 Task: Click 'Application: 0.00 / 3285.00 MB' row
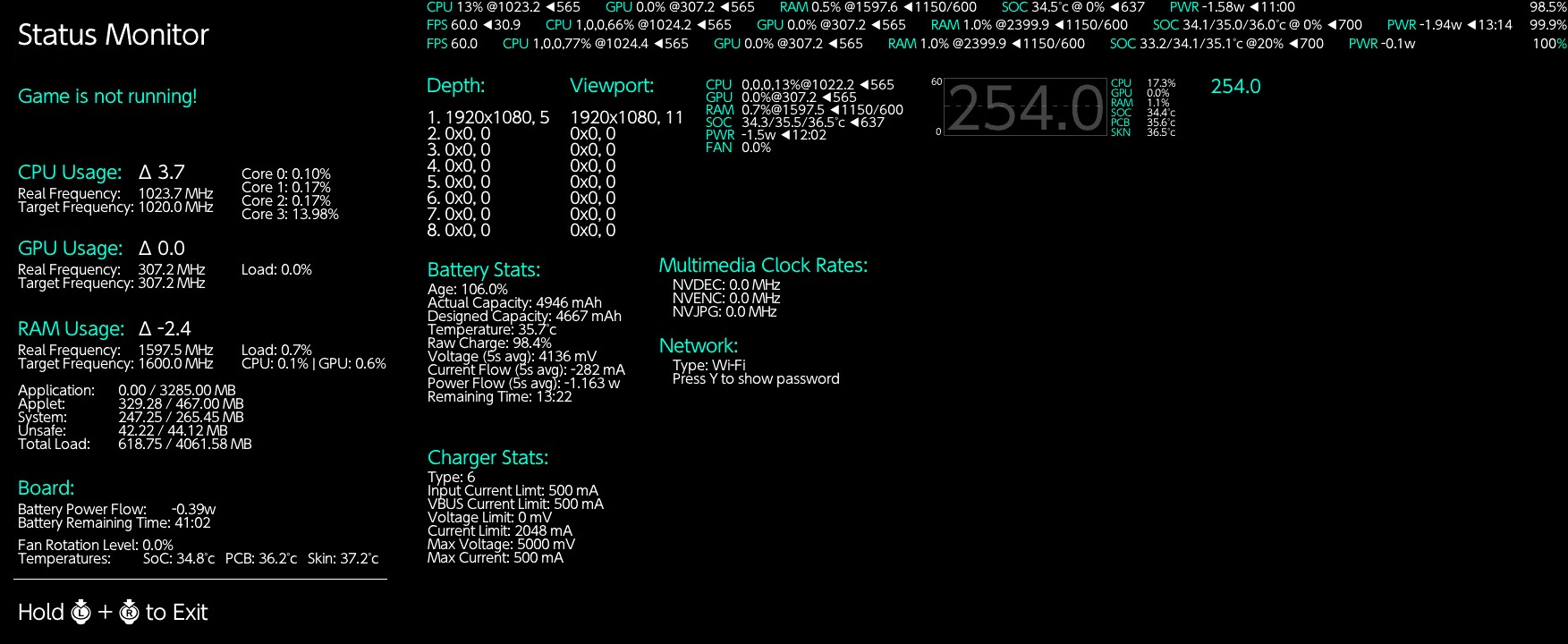(x=127, y=390)
